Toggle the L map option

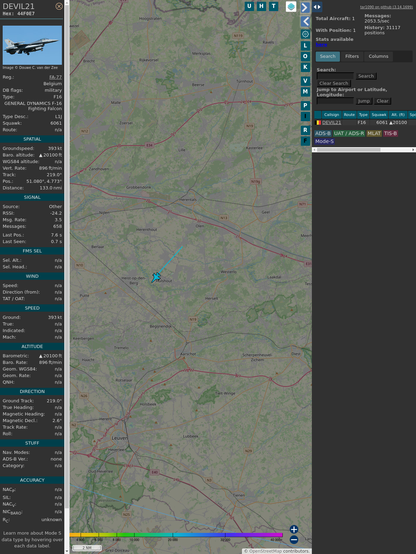[305, 46]
